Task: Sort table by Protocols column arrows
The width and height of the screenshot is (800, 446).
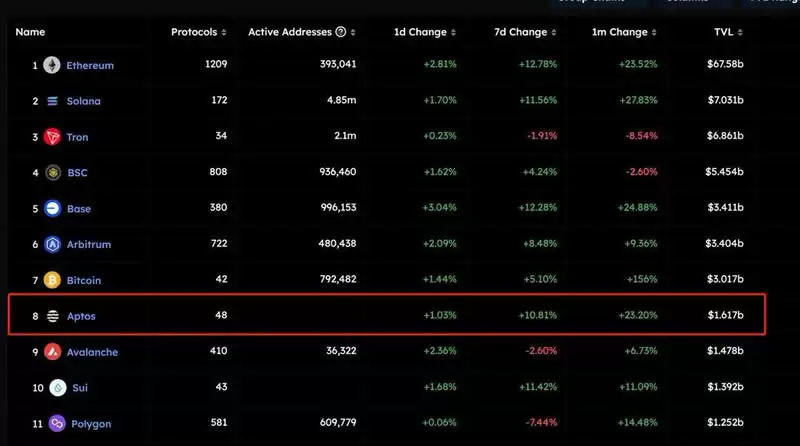Action: point(223,32)
